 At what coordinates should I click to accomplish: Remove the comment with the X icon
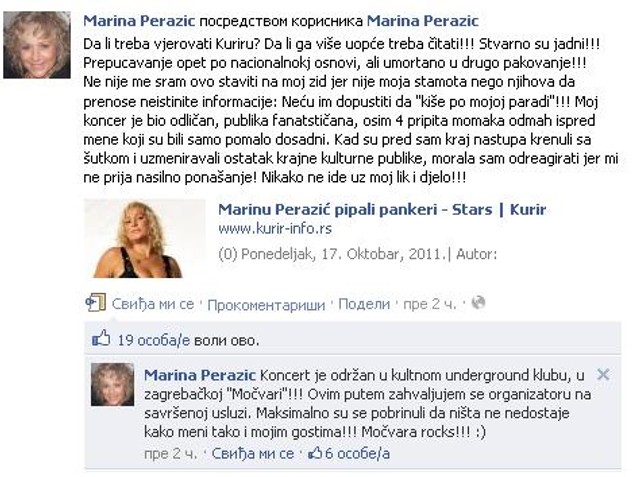pos(603,374)
